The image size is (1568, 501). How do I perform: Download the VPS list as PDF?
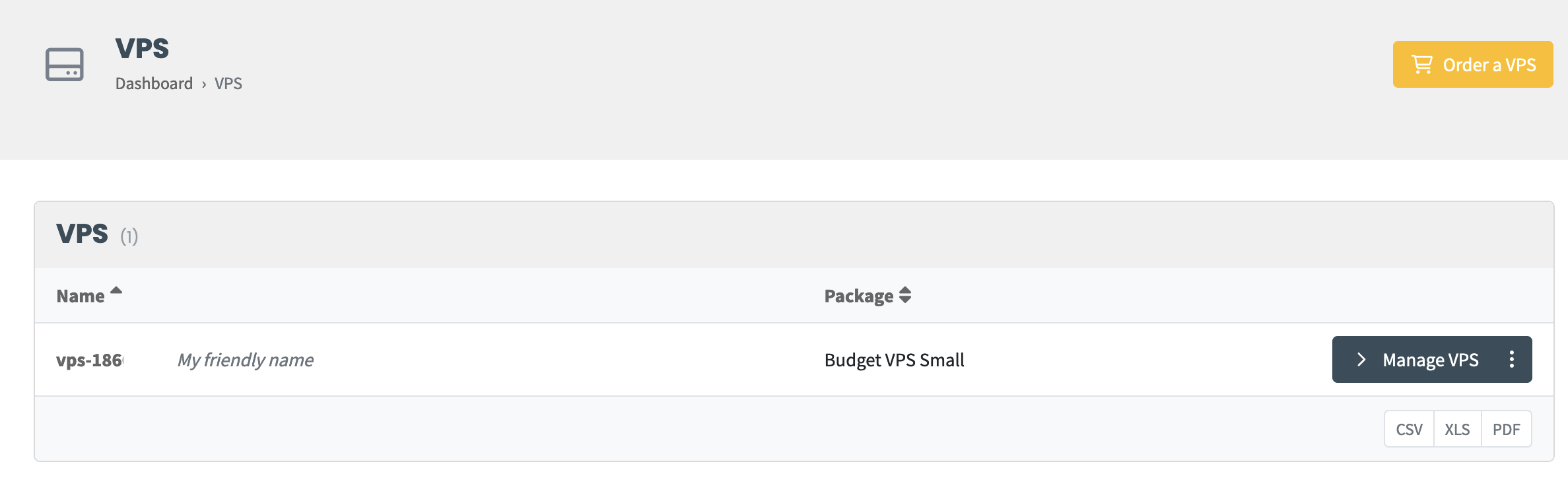click(x=1506, y=430)
